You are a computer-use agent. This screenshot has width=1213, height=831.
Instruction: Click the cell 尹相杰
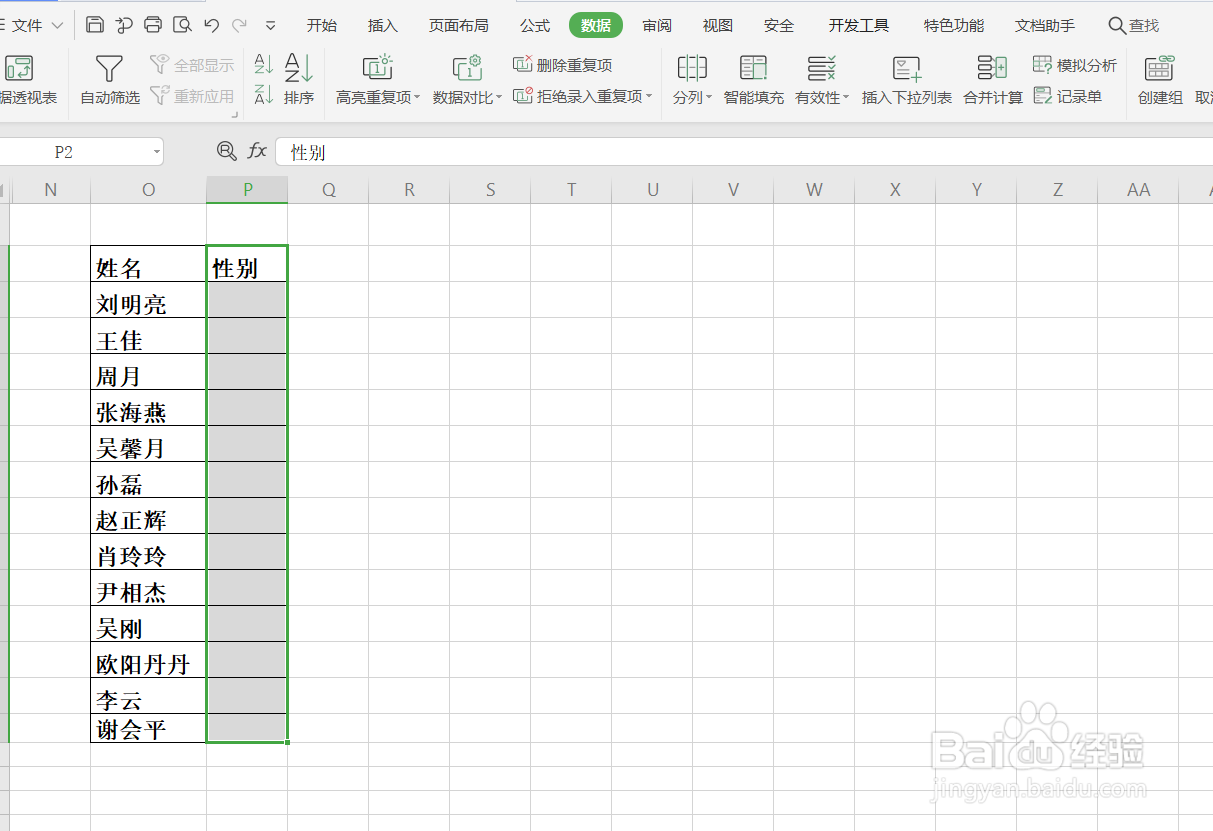pyautogui.click(x=148, y=588)
